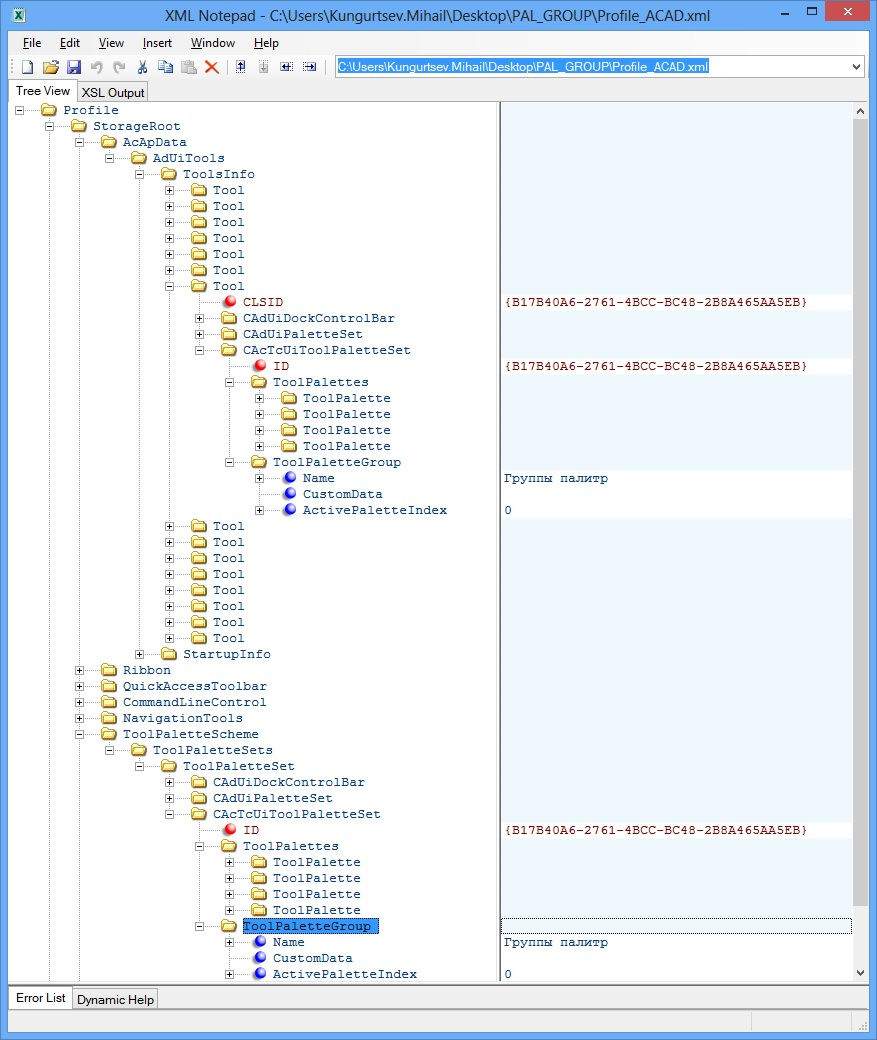Screen dimensions: 877x1040
Task: Click the Redo icon
Action: pyautogui.click(x=118, y=65)
